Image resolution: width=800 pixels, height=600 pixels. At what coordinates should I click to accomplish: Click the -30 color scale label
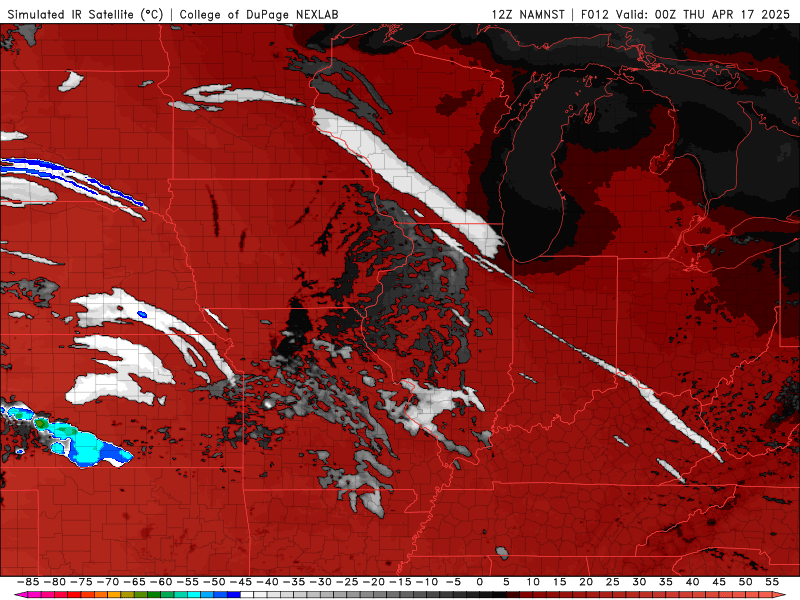coord(320,582)
